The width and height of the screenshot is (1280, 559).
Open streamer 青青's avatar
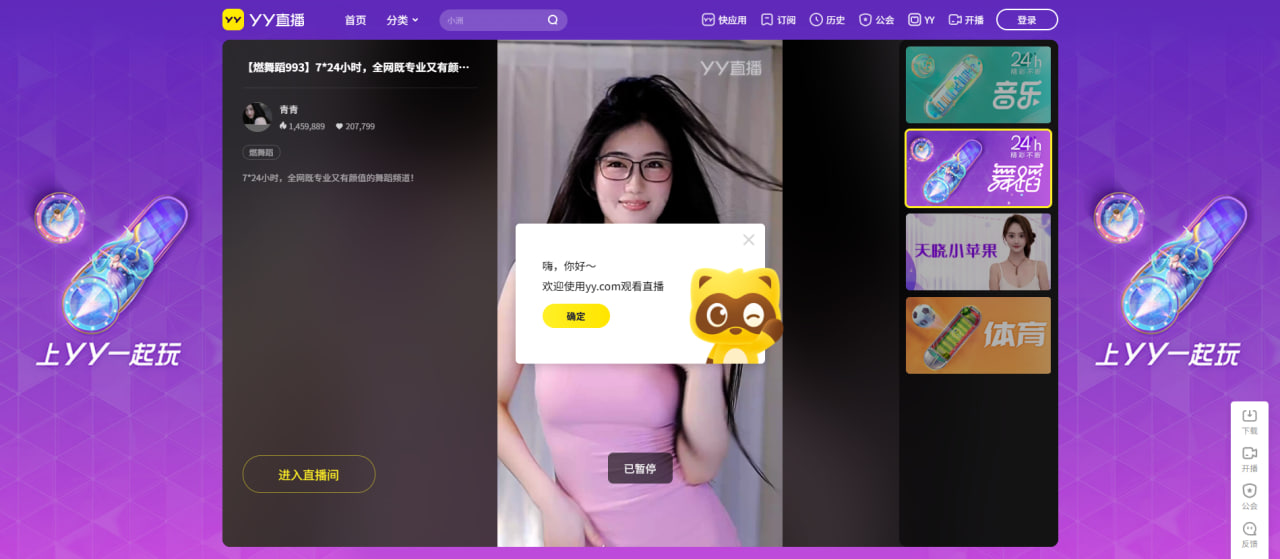click(x=257, y=117)
